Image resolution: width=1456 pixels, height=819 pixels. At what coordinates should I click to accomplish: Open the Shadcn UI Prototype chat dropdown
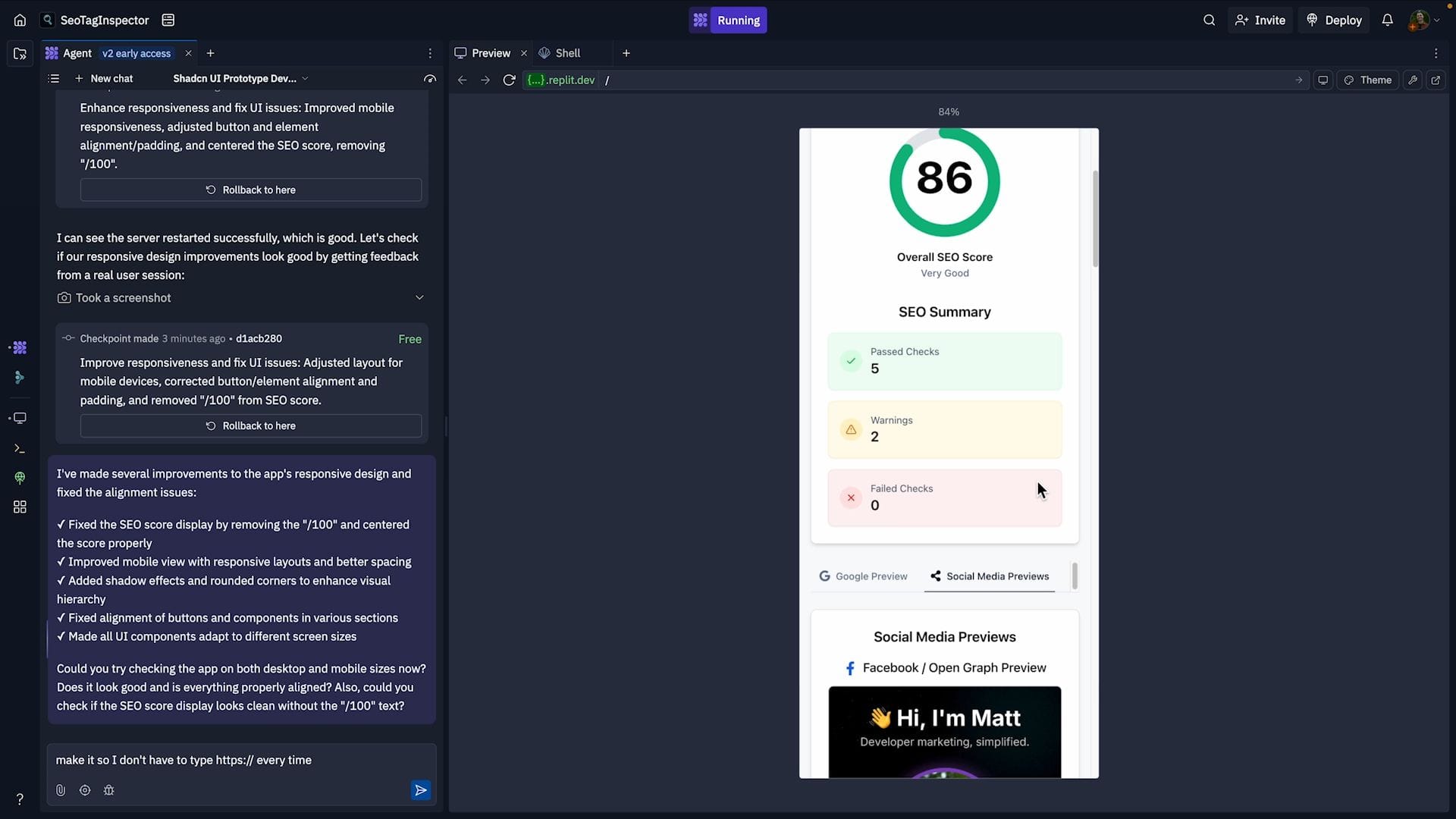[x=240, y=79]
